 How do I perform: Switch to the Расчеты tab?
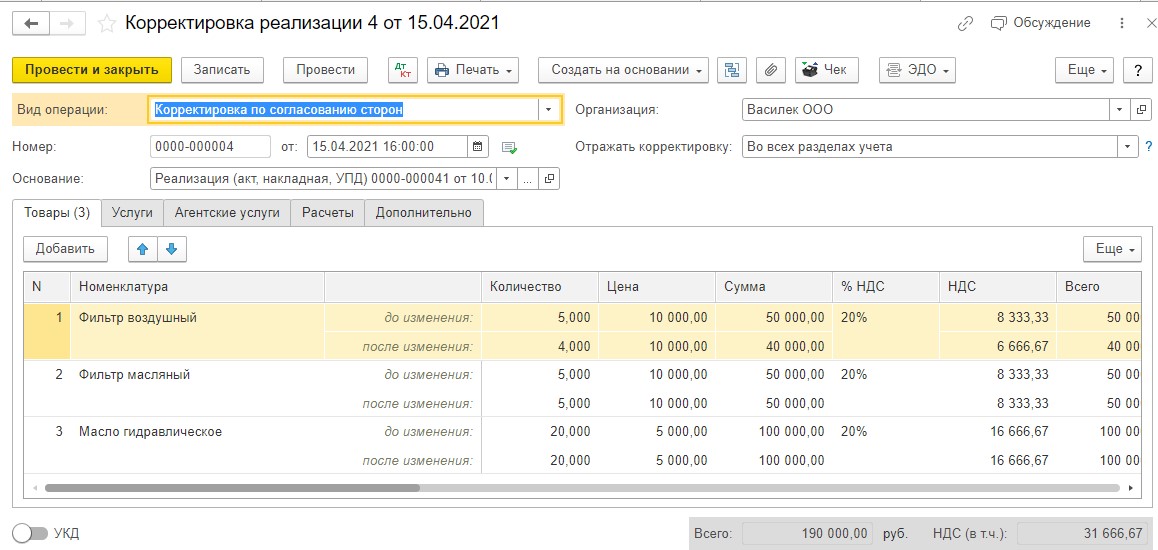(328, 213)
